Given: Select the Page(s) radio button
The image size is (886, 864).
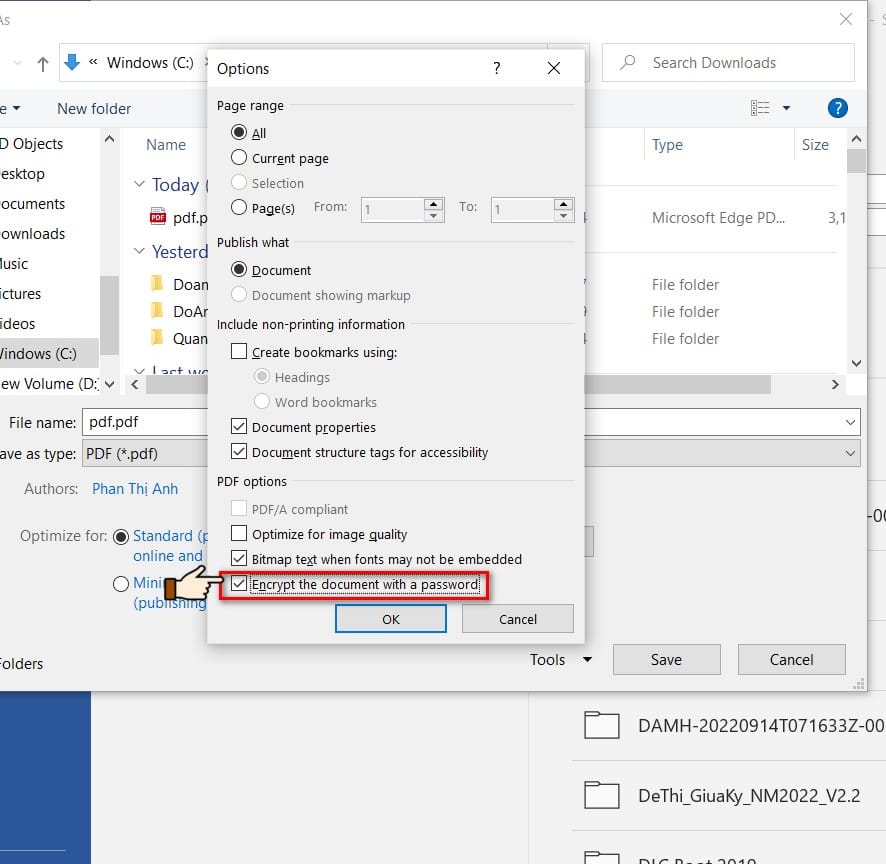Looking at the screenshot, I should (x=239, y=207).
